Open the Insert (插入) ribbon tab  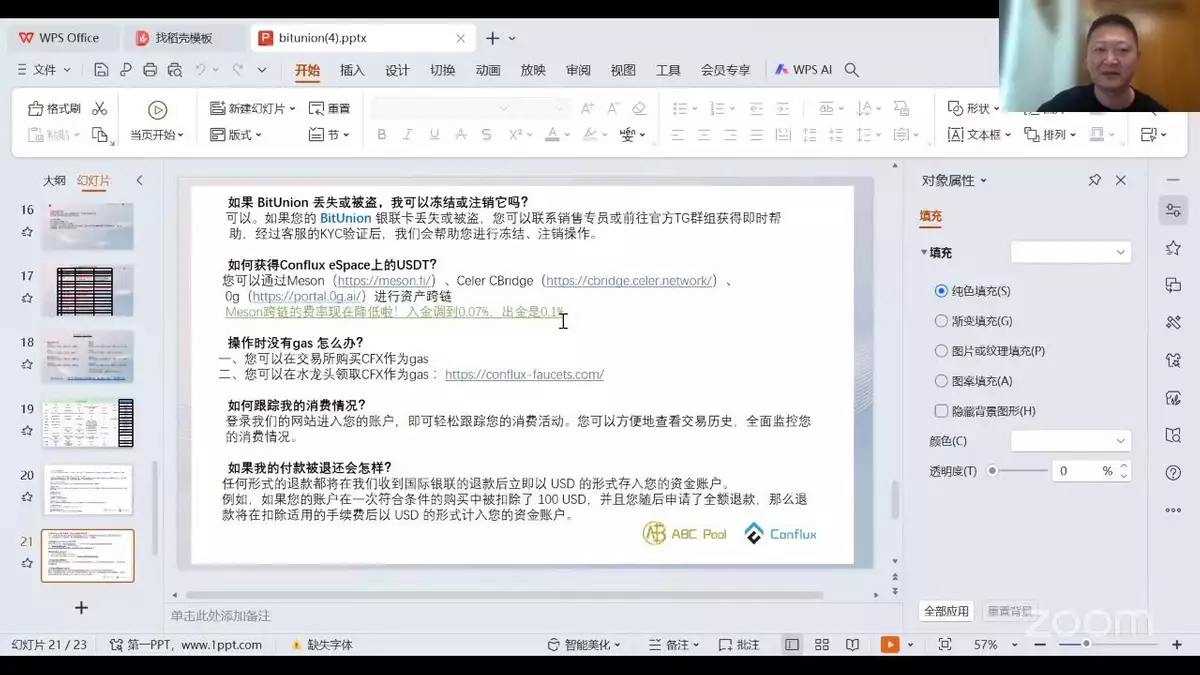[x=352, y=70]
